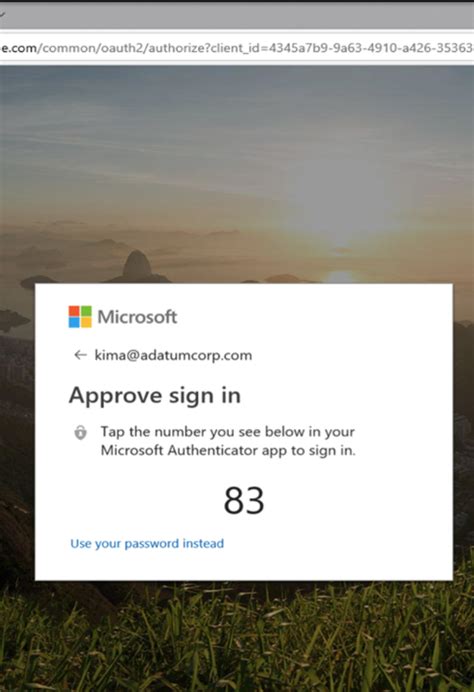The height and width of the screenshot is (692, 474).
Task: Click the grass area below sign-in card
Action: tap(237, 636)
